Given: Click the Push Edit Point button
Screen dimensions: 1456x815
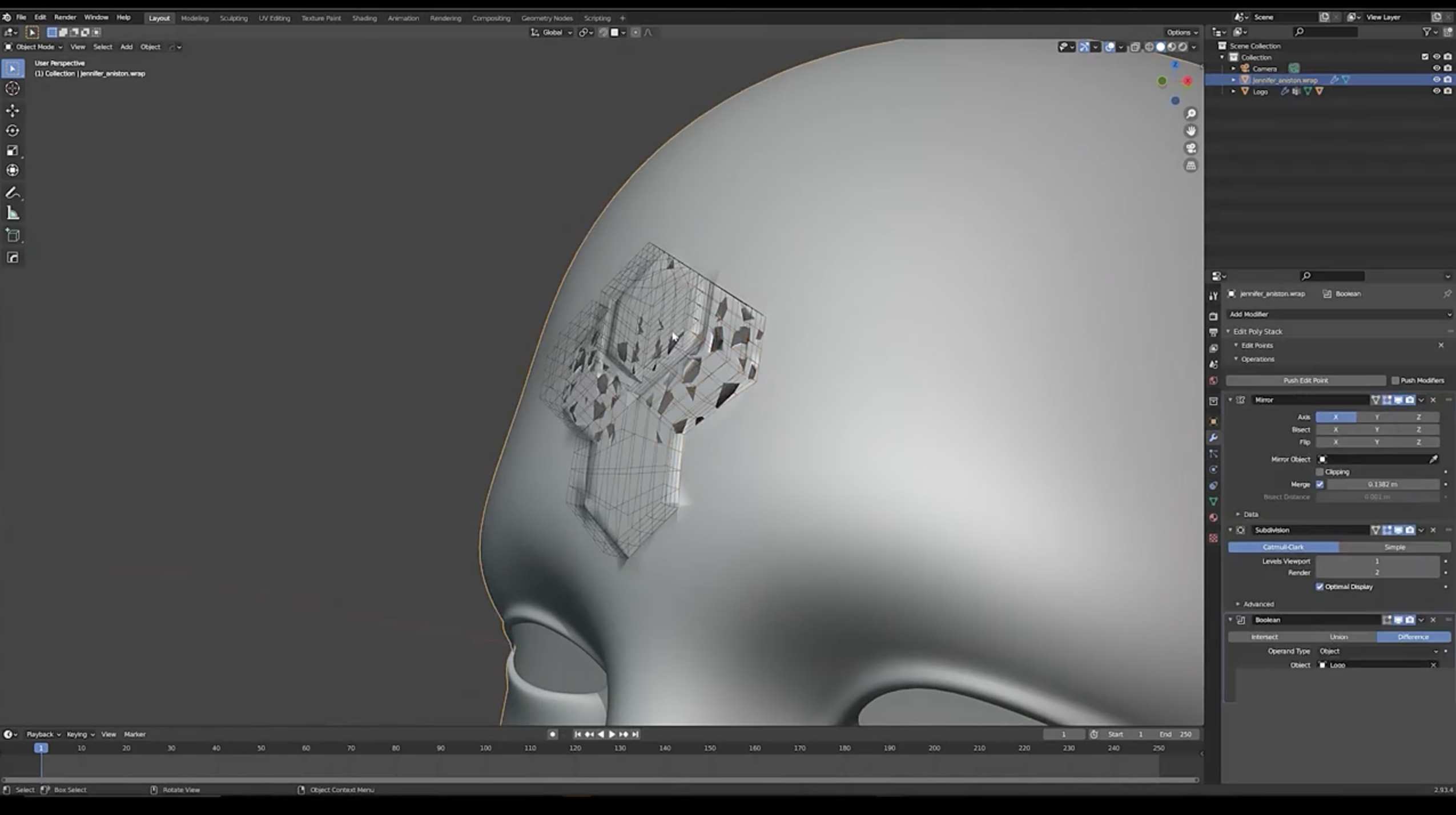Looking at the screenshot, I should point(1305,381).
